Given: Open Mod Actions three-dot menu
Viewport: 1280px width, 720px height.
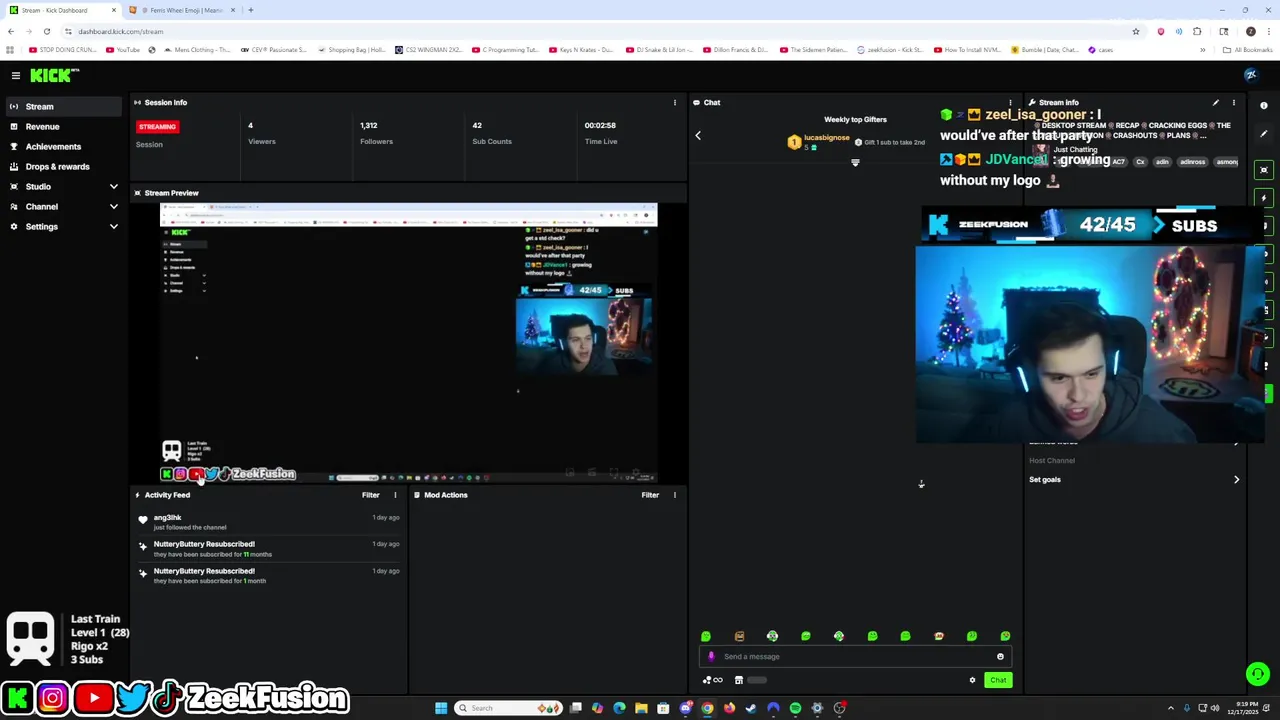Looking at the screenshot, I should (x=674, y=495).
